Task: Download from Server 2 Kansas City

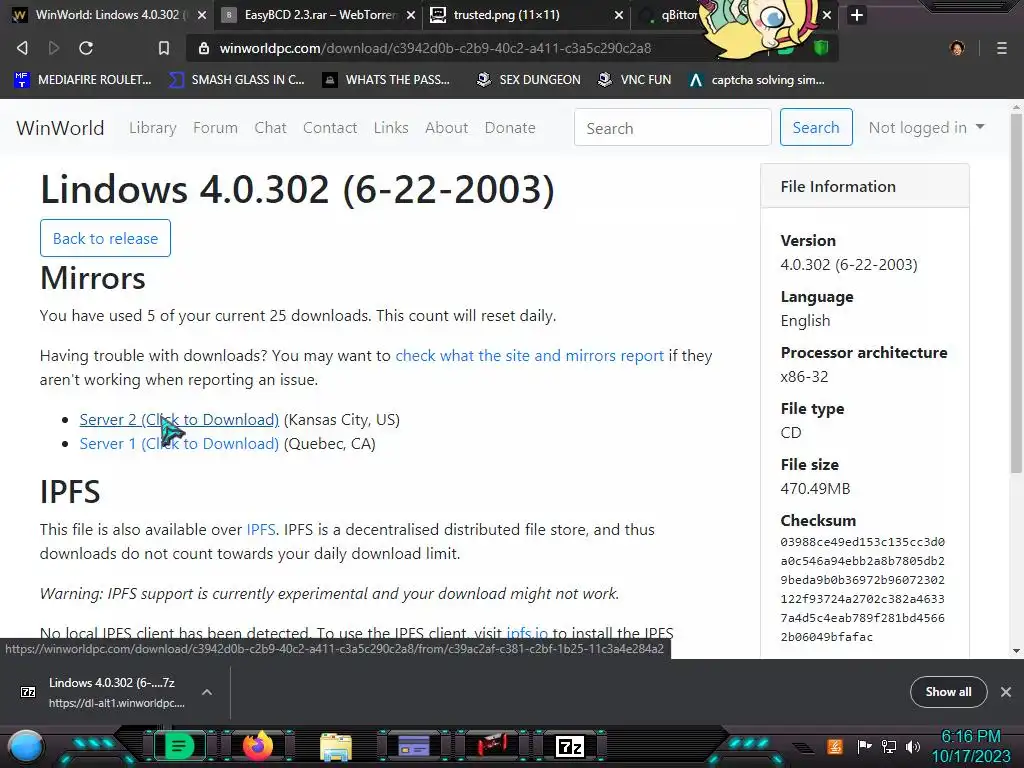Action: 179,420
